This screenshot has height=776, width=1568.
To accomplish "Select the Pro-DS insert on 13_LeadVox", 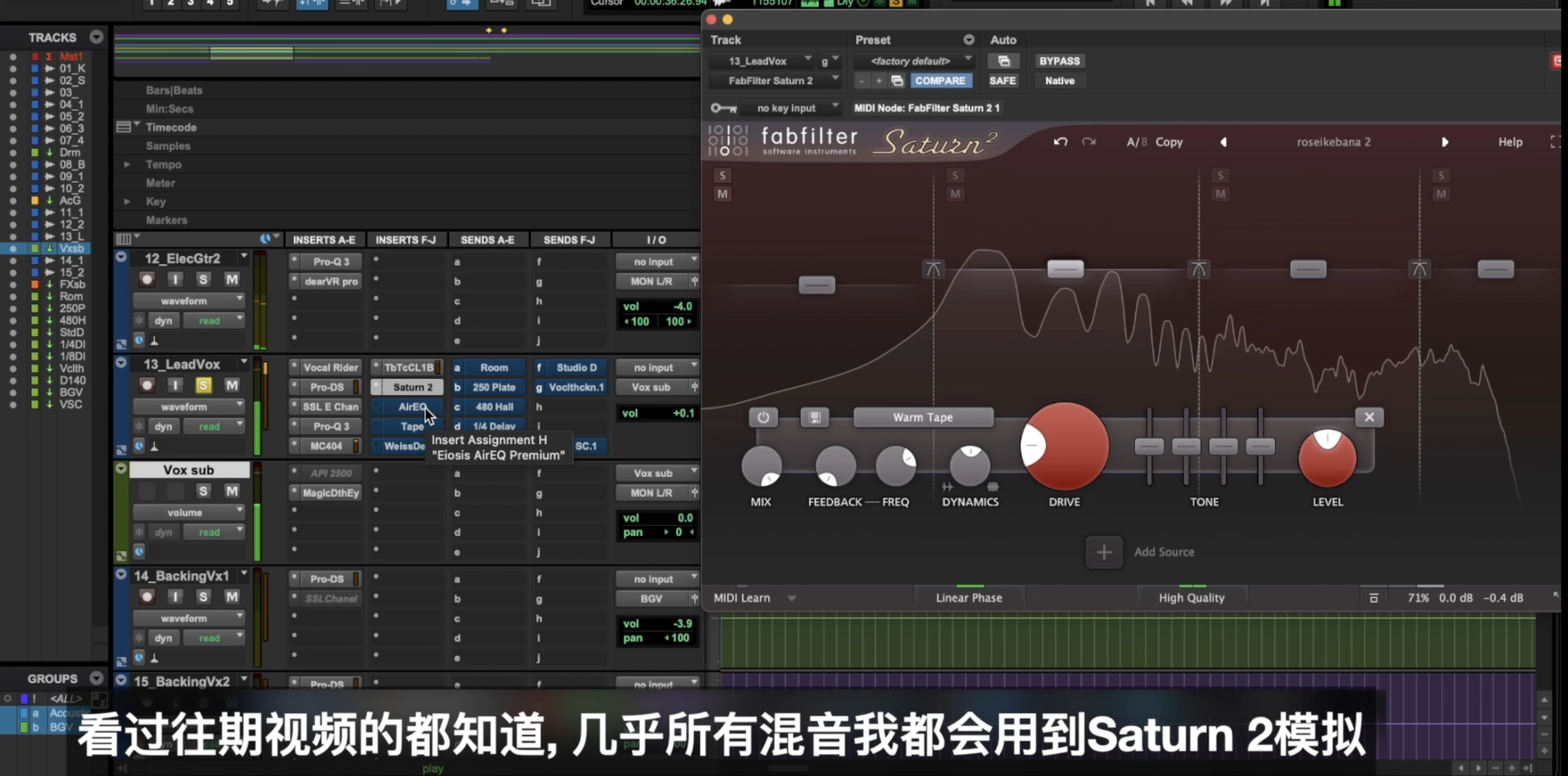I will pyautogui.click(x=327, y=387).
